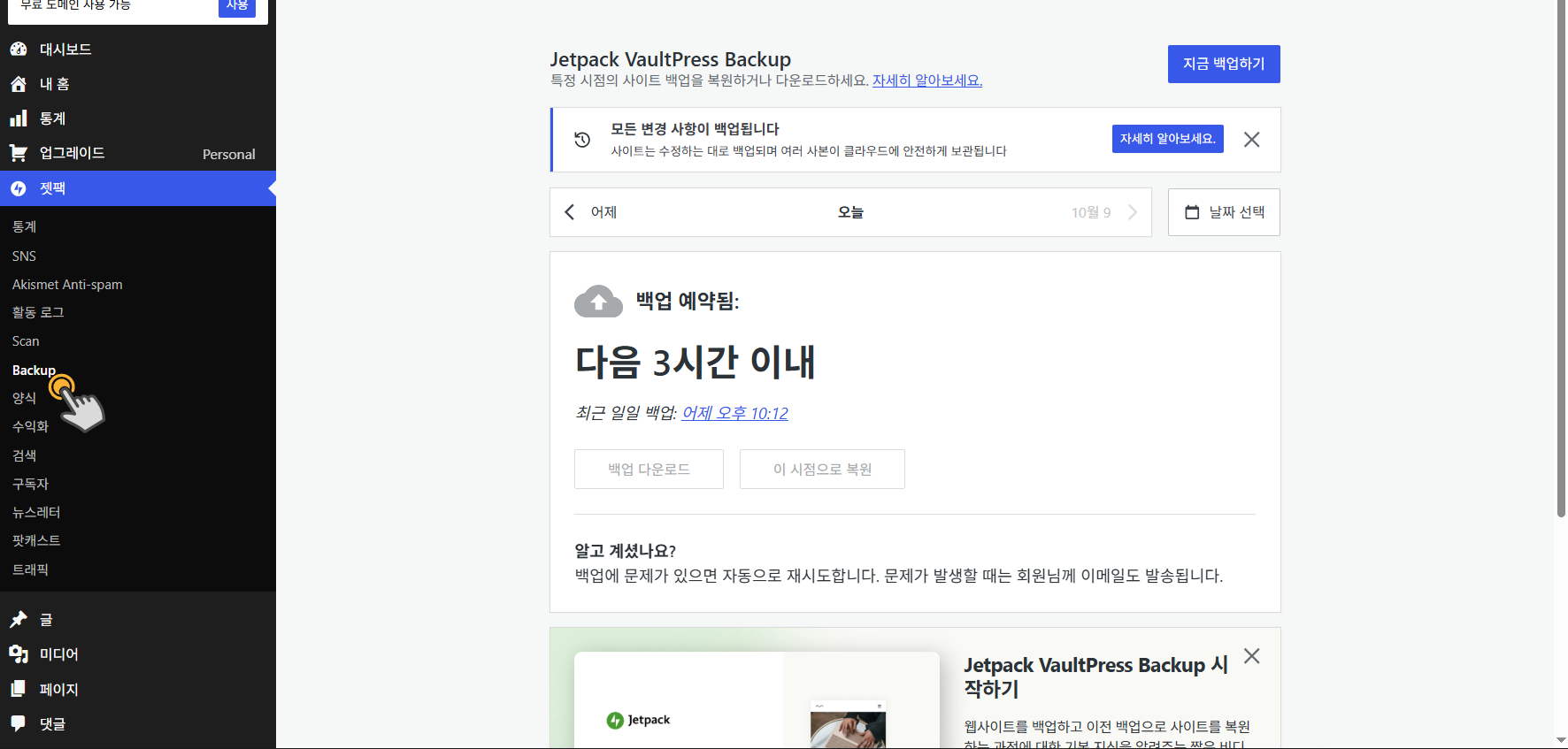Click the scrollbar down arrow
This screenshot has width=1568, height=749.
click(x=1561, y=740)
